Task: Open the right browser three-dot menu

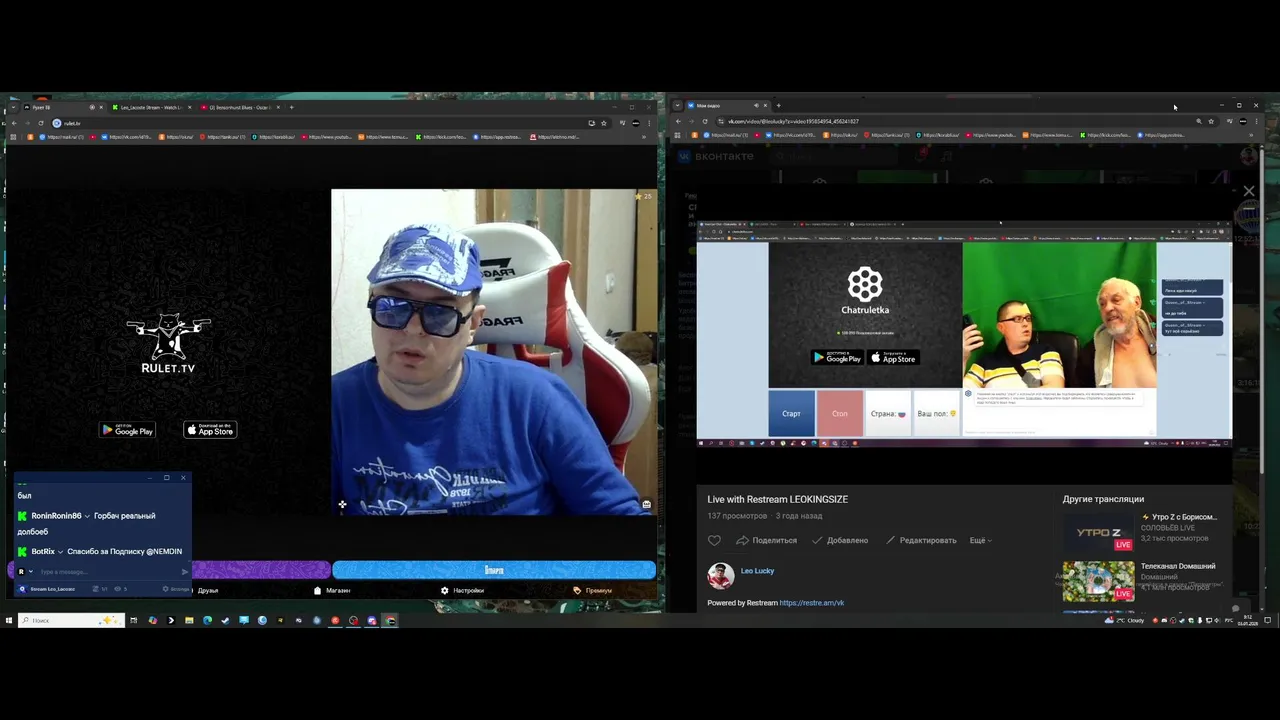Action: 1257,121
